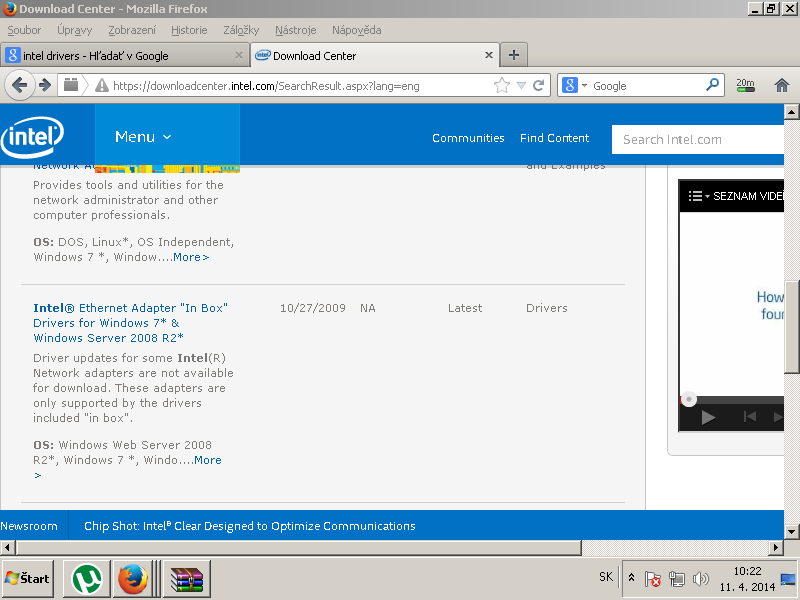Open the URL history dropdown arrow
This screenshot has height=600, width=800.
click(x=521, y=85)
